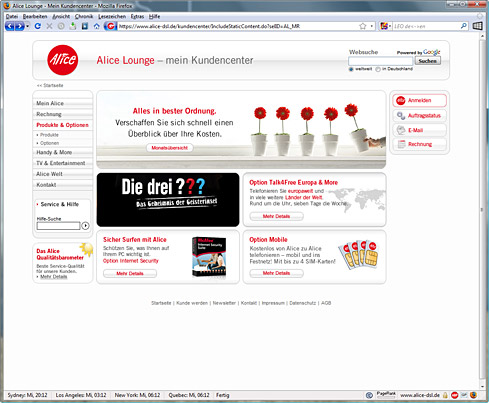Start search with the magnifier icon
The image size is (489, 403).
point(464,26)
